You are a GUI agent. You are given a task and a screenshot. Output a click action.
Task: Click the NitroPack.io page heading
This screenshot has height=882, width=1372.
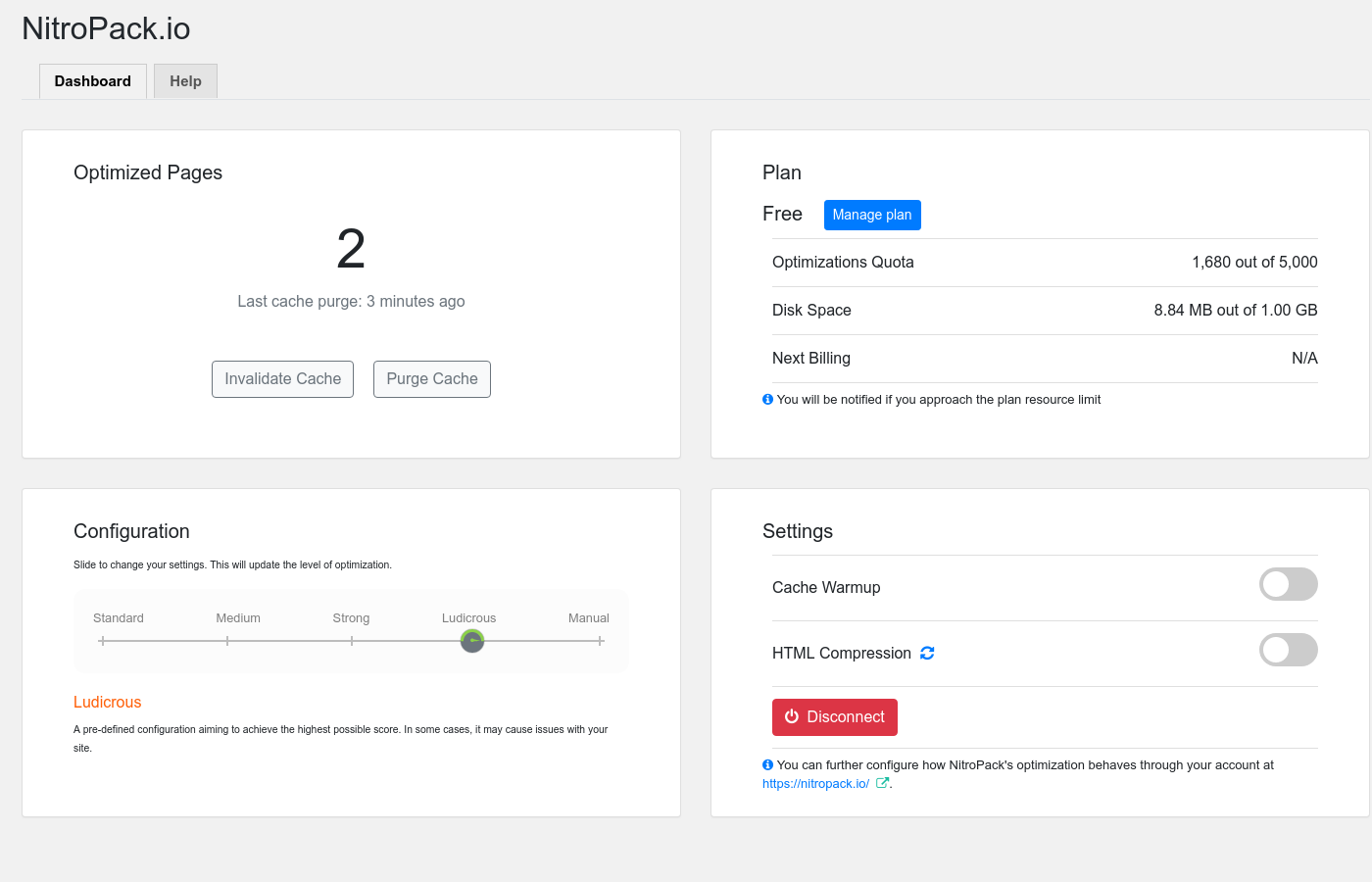(x=106, y=28)
